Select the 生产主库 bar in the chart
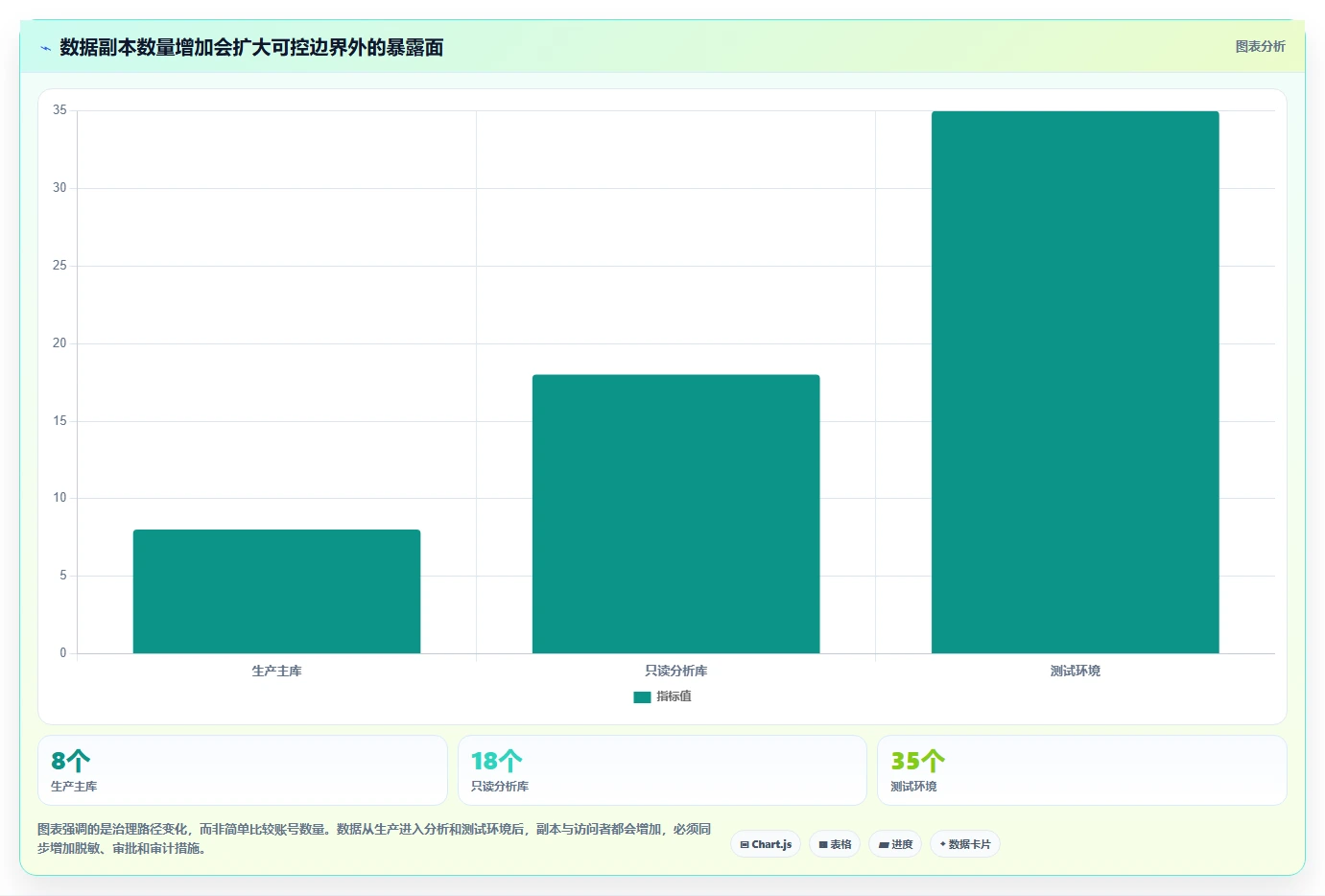The width and height of the screenshot is (1325, 896). point(276,591)
